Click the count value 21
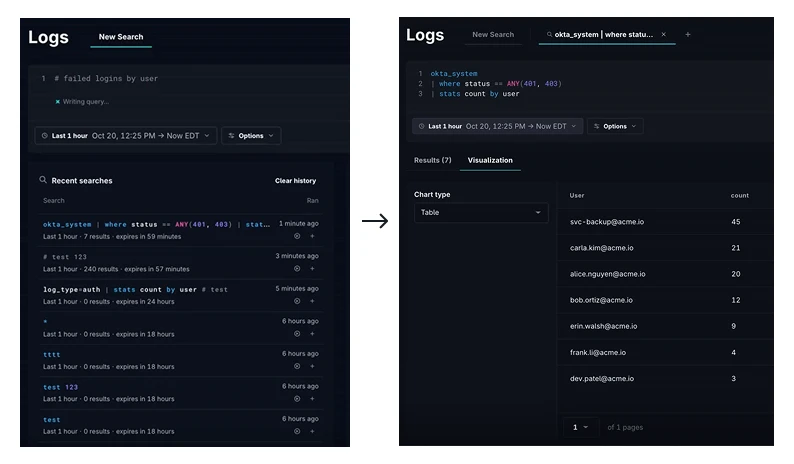 tap(736, 248)
